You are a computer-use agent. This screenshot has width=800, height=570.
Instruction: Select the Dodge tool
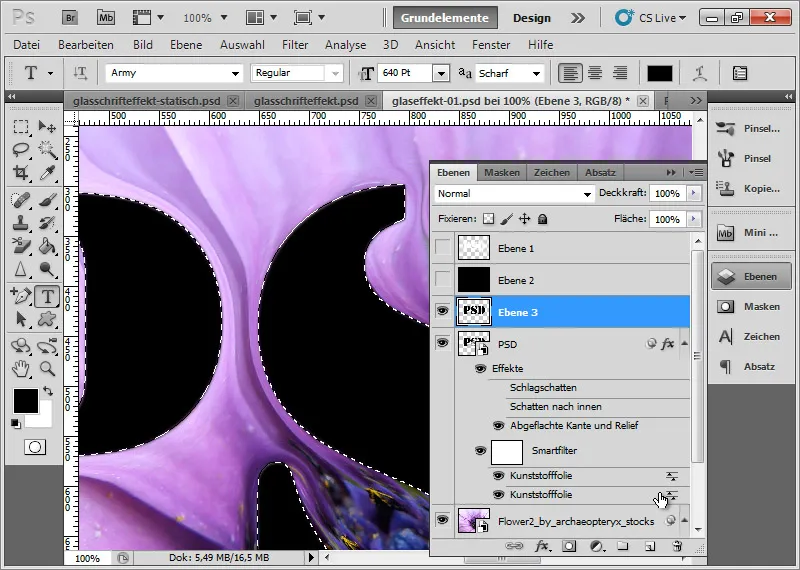point(47,269)
